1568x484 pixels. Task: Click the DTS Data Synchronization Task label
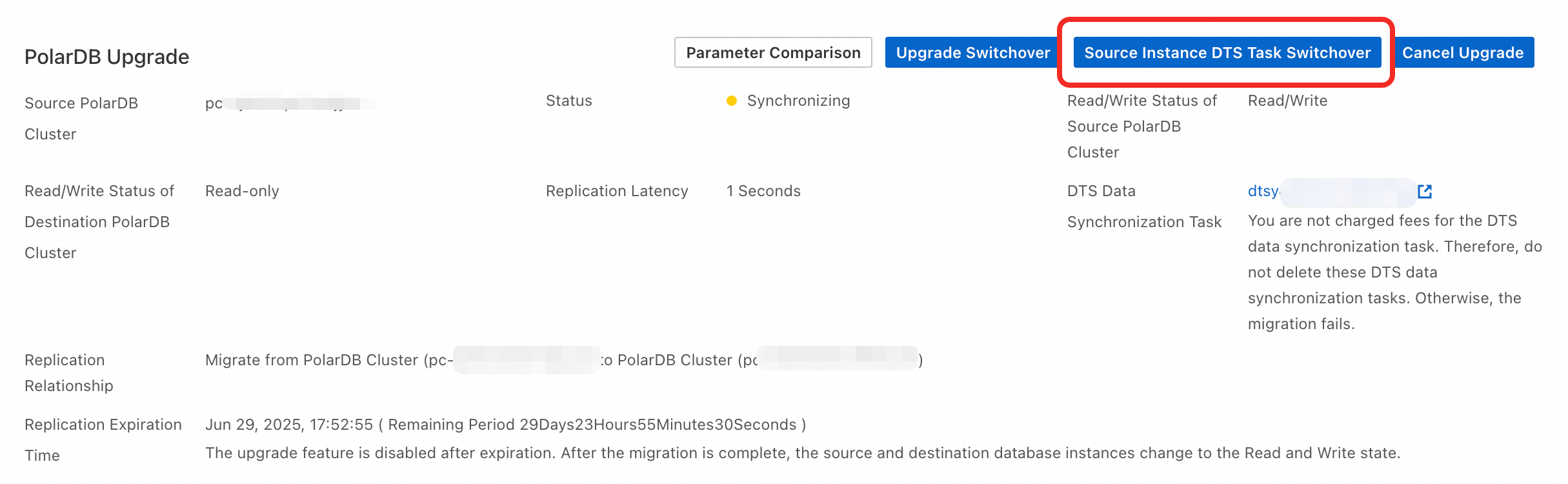(1143, 207)
